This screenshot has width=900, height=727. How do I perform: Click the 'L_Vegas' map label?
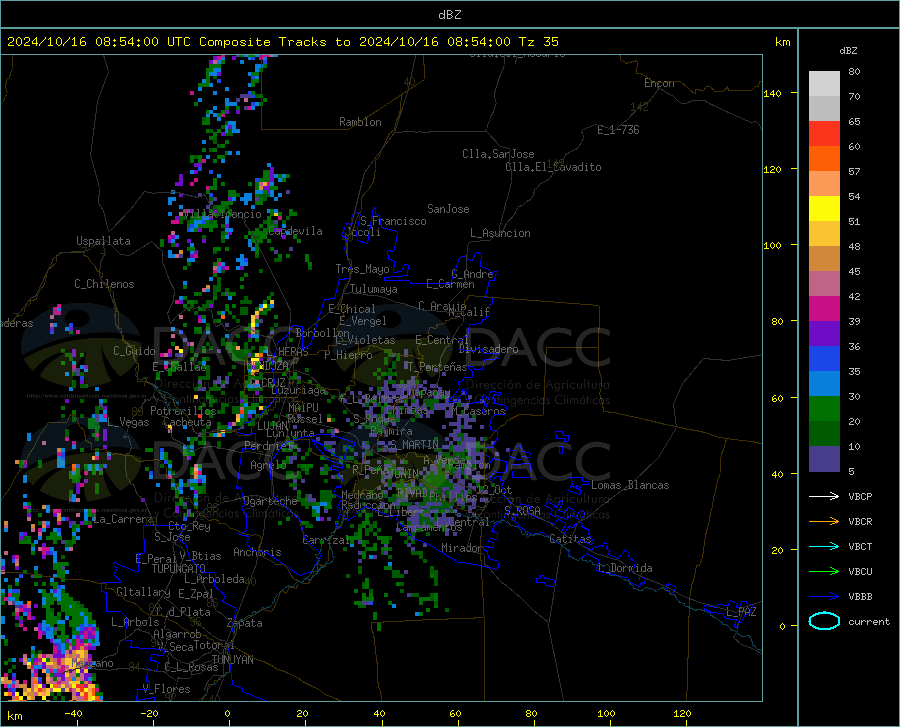128,422
